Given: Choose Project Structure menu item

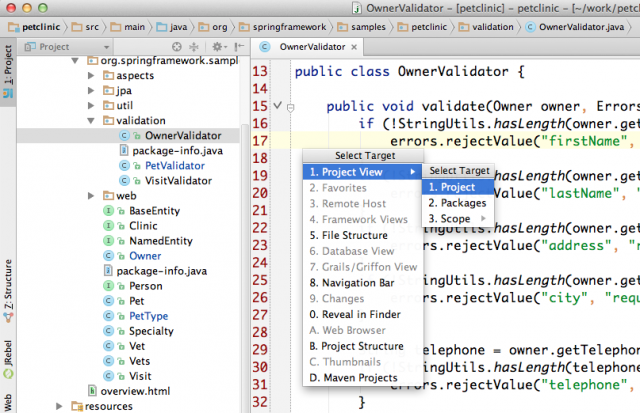Looking at the screenshot, I should click(362, 346).
